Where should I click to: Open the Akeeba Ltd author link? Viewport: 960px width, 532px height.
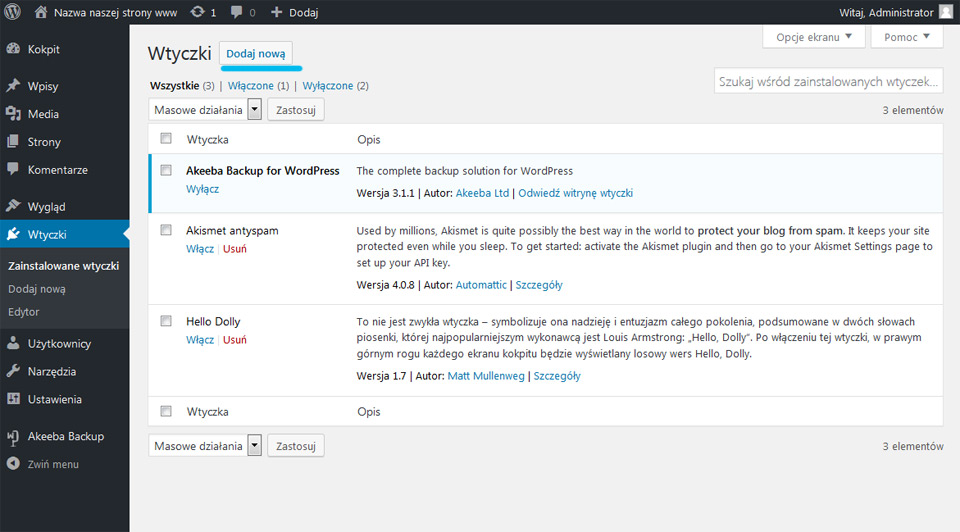point(482,193)
